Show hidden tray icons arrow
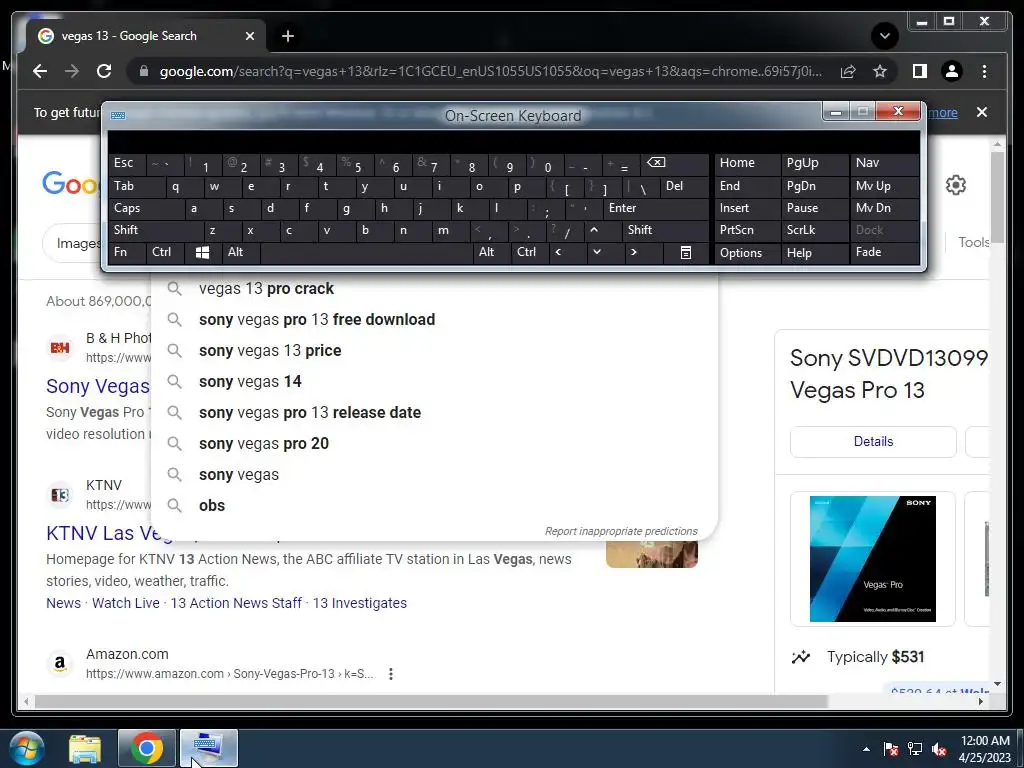 (x=866, y=749)
